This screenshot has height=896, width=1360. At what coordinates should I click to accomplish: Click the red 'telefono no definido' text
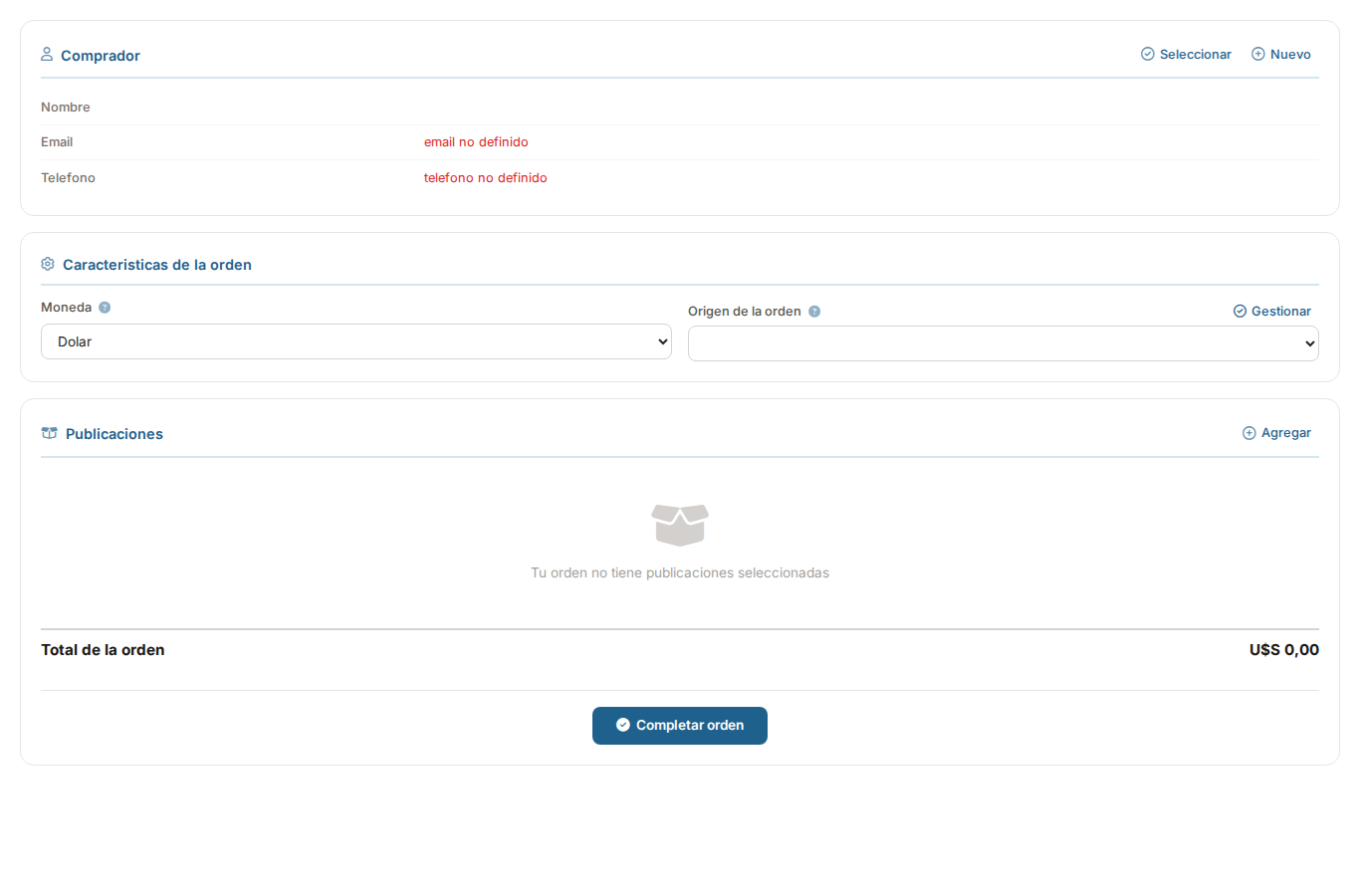(485, 178)
